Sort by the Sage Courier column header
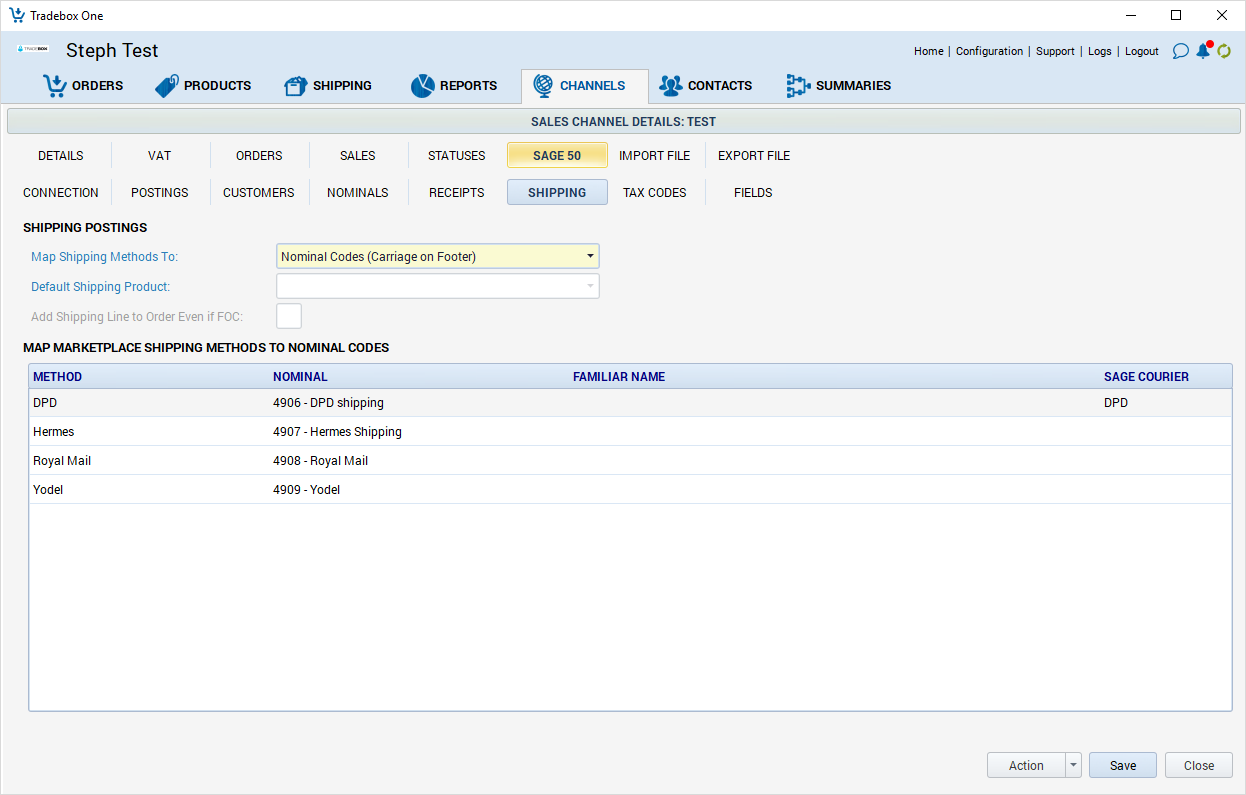This screenshot has width=1246, height=795. pos(1146,377)
